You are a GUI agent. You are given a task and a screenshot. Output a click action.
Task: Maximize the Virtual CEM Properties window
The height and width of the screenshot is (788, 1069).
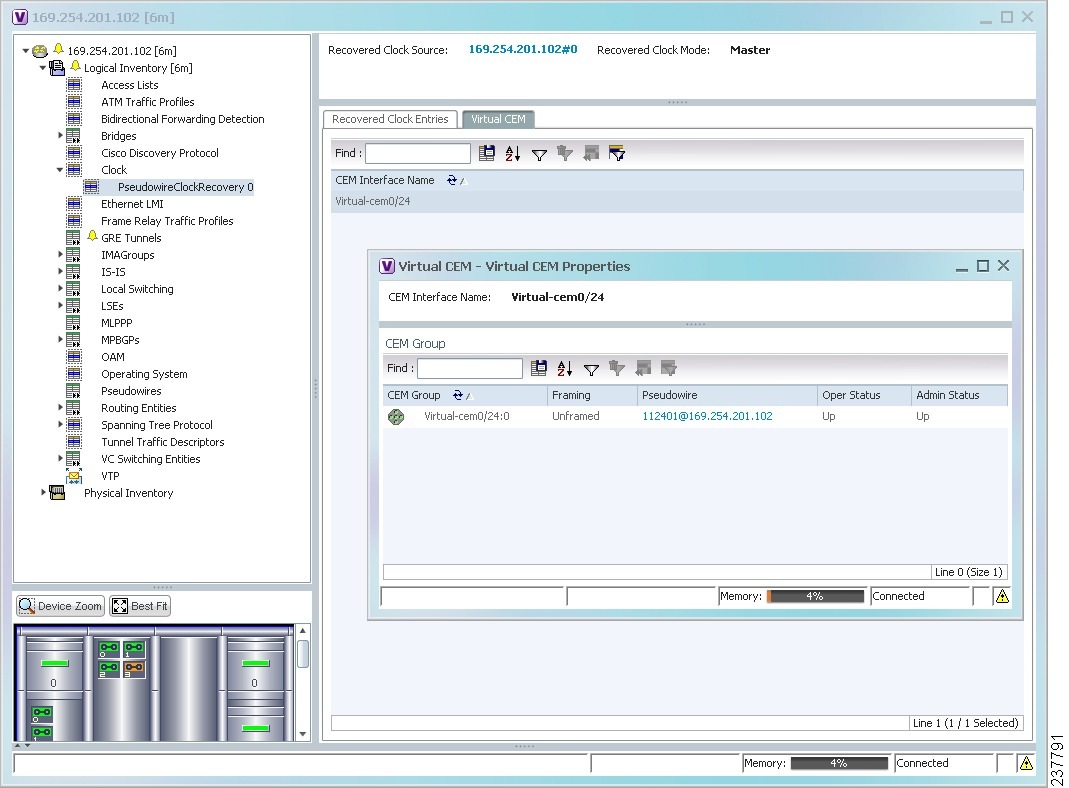(982, 266)
